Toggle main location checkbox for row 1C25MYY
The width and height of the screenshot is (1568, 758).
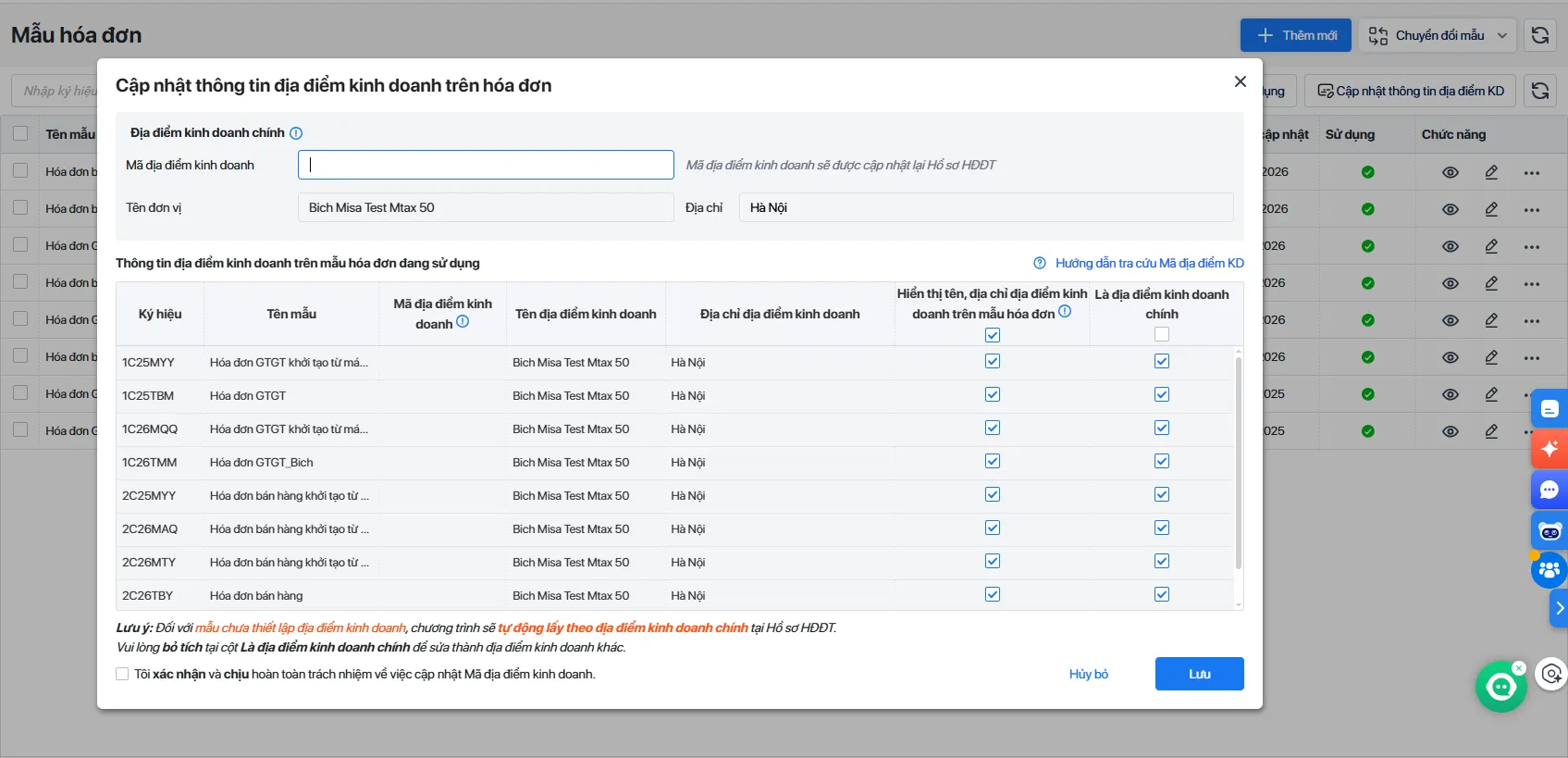pos(1162,361)
